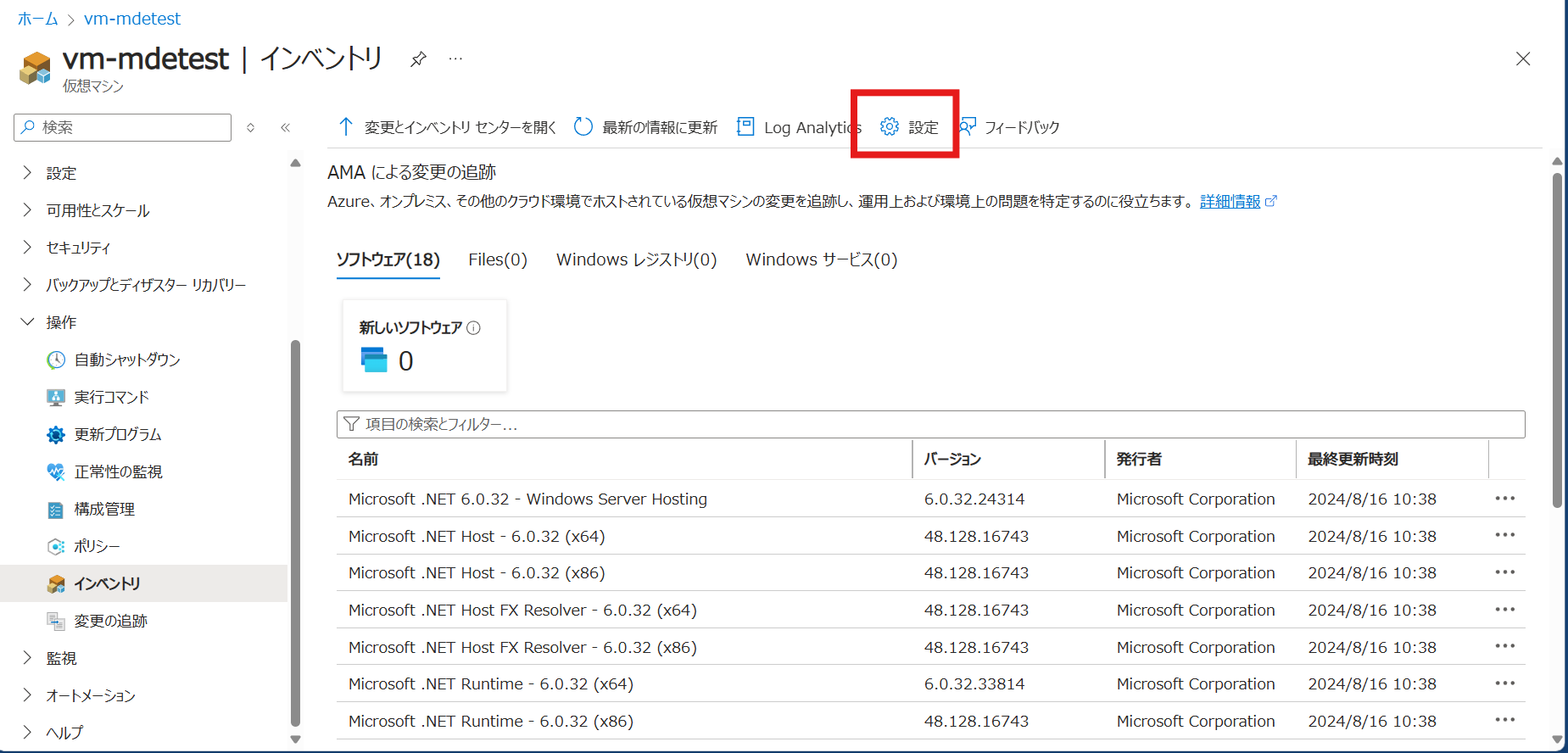Open 実行コマンド in the sidebar
Image resolution: width=1568 pixels, height=753 pixels.
(111, 397)
